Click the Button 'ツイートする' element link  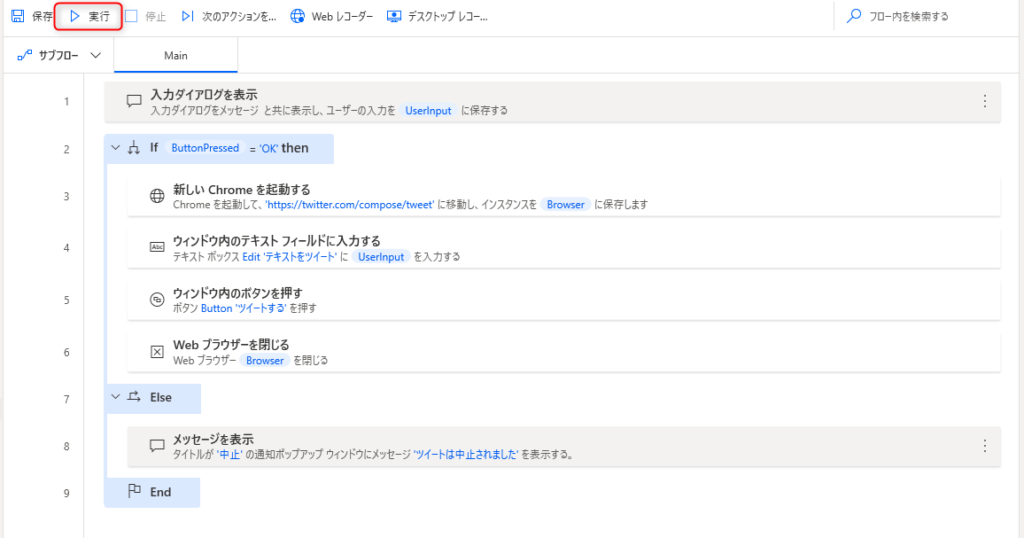coord(244,308)
